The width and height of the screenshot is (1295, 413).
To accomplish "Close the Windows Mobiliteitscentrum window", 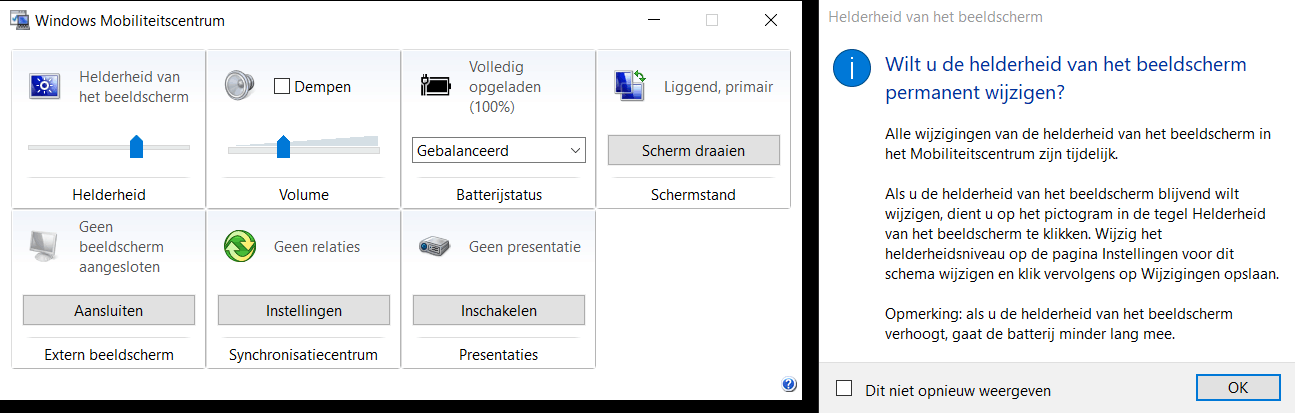I will [x=770, y=20].
